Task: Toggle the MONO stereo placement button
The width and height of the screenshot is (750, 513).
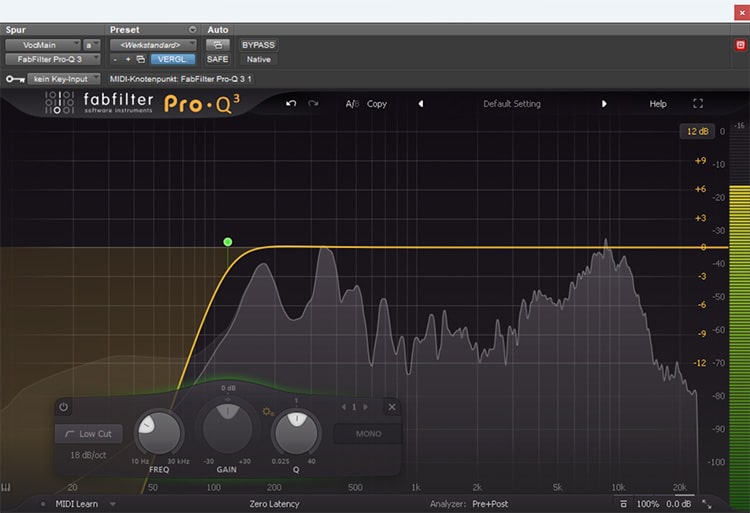Action: (368, 434)
